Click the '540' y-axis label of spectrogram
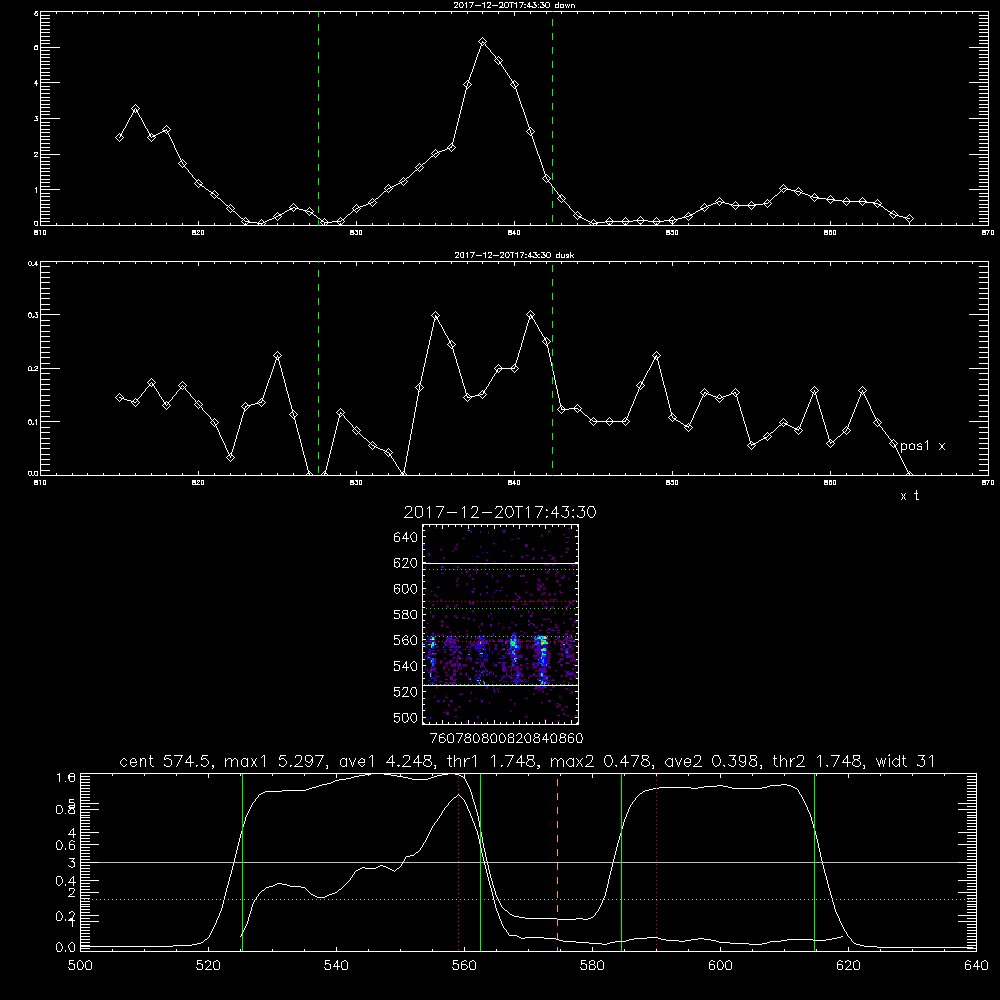This screenshot has width=1000, height=1000. point(406,666)
